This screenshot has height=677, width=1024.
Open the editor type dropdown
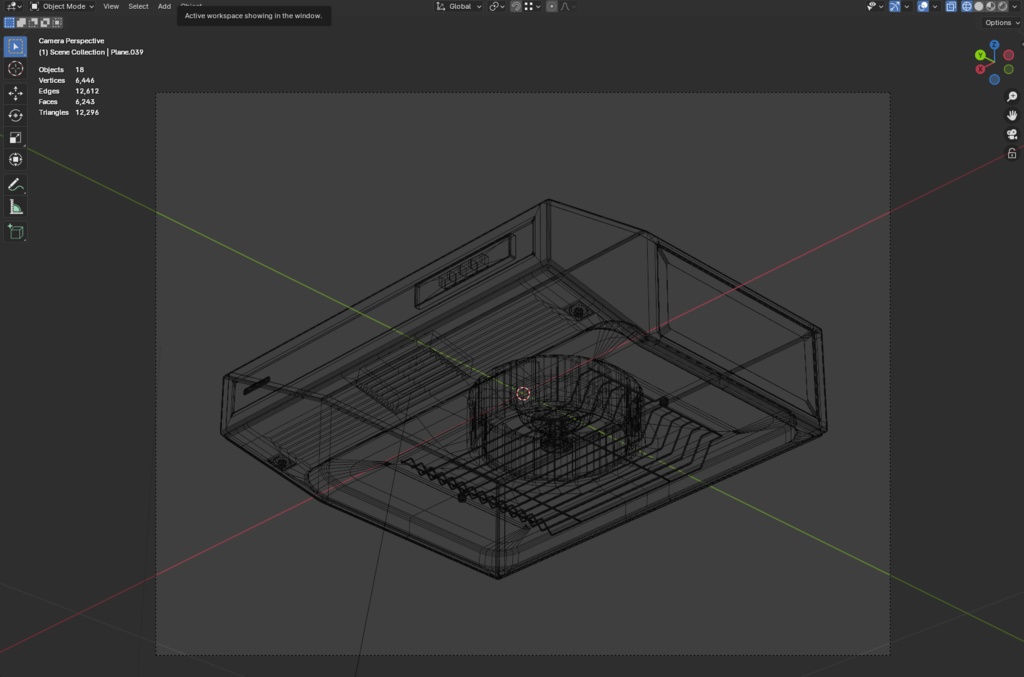(14, 7)
